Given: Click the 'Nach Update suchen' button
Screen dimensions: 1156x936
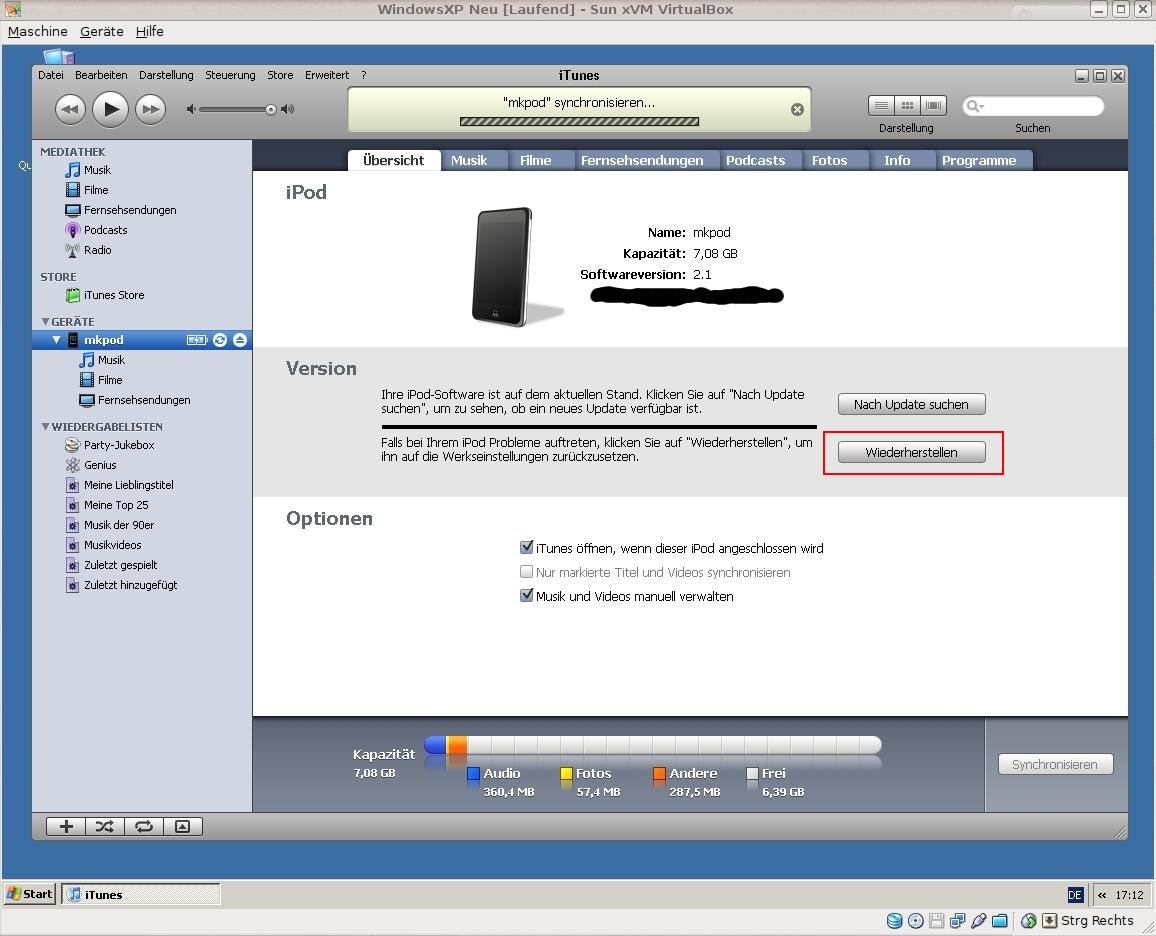Looking at the screenshot, I should pyautogui.click(x=911, y=405).
